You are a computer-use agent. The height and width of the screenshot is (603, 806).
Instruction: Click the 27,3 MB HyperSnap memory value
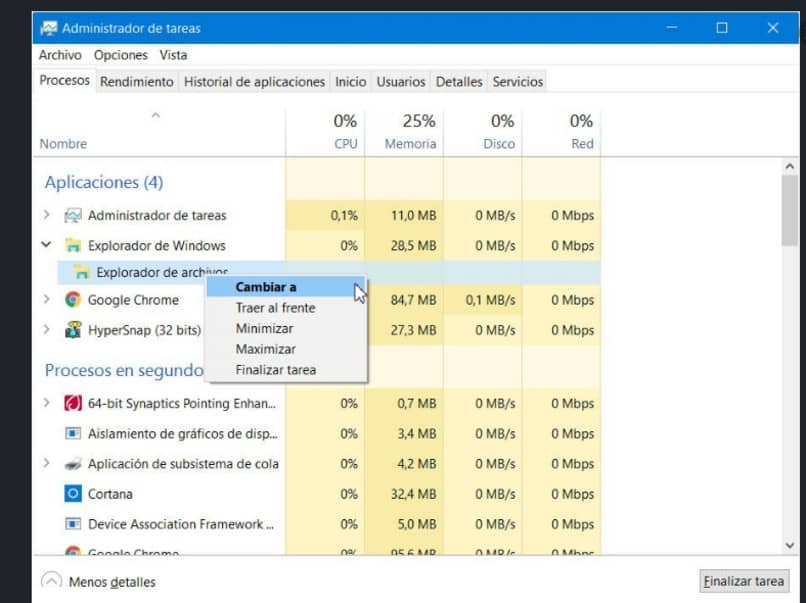click(x=413, y=330)
